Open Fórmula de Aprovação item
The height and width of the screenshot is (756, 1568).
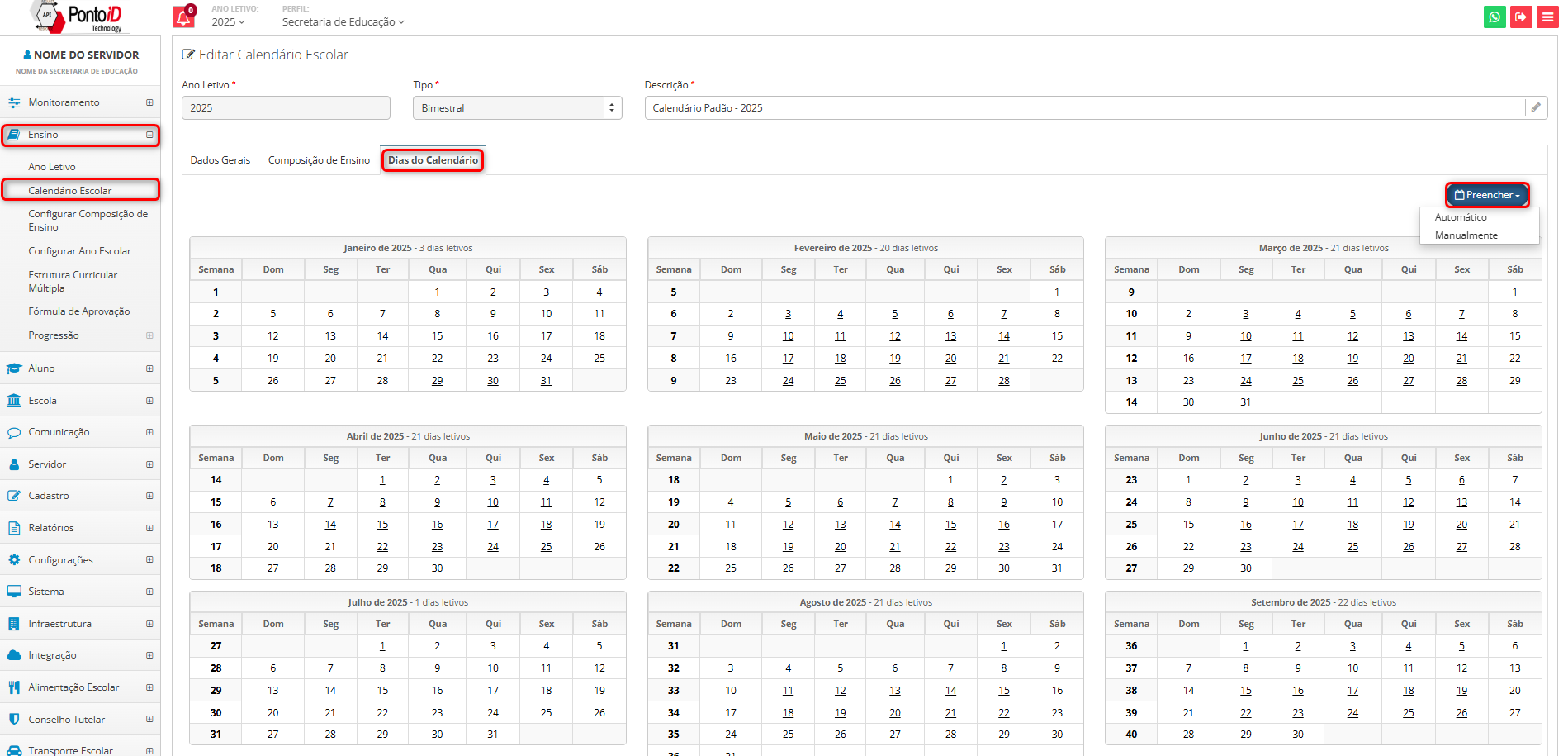79,311
